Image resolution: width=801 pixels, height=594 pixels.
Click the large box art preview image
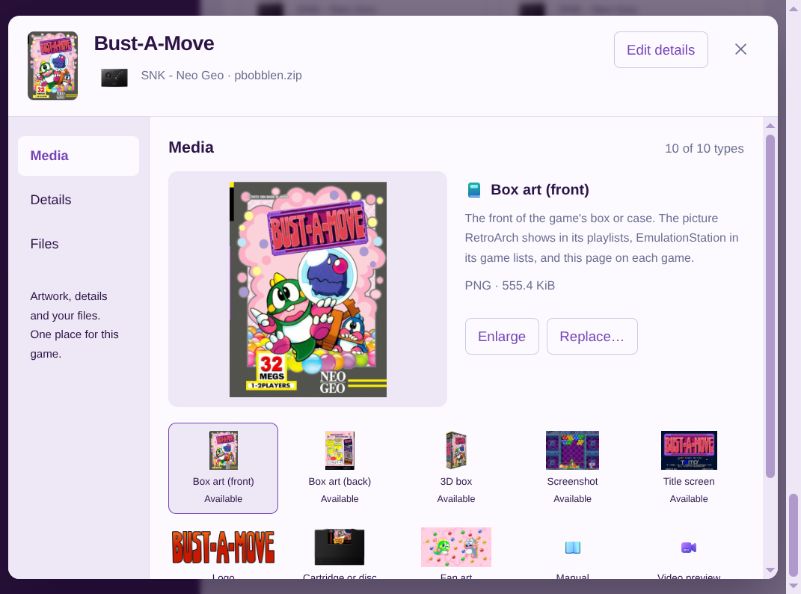pos(308,289)
